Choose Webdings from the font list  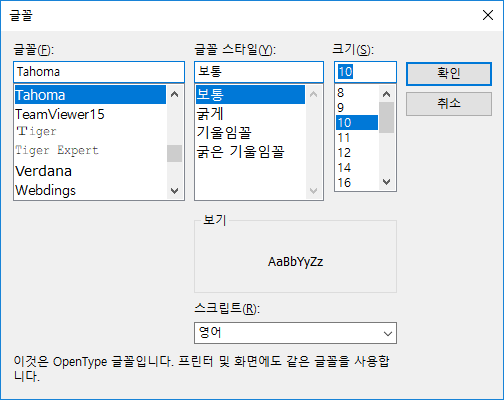[x=90, y=190]
